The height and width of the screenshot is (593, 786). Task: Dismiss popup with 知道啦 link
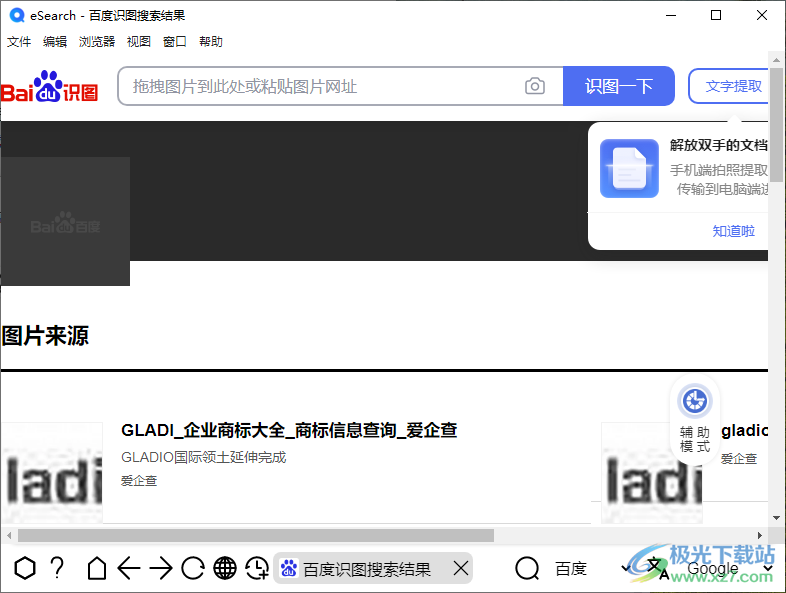[733, 231]
